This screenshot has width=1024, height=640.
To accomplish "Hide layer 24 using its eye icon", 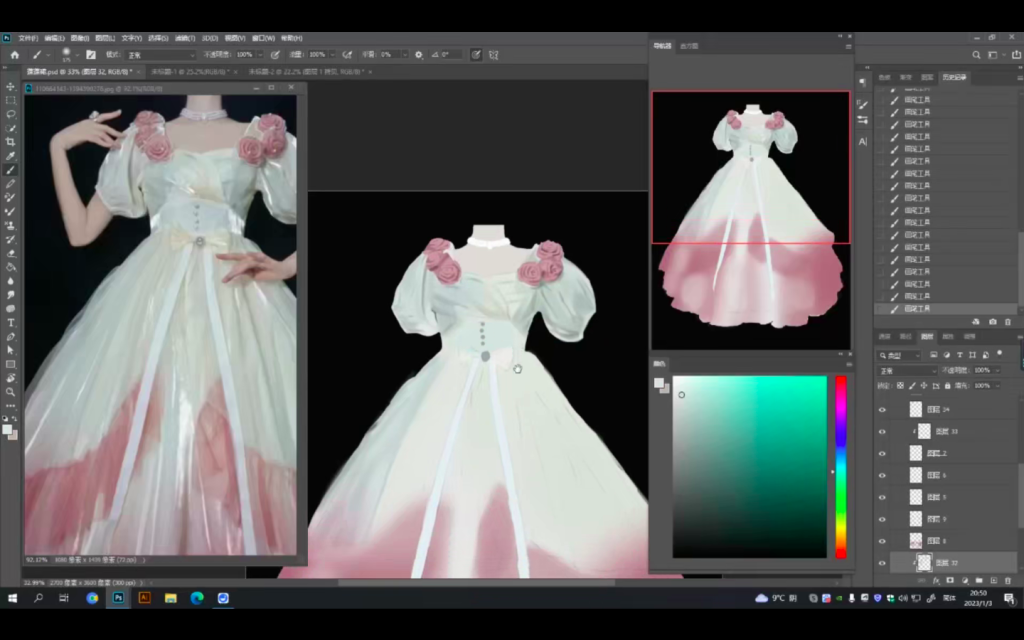I will pyautogui.click(x=882, y=409).
